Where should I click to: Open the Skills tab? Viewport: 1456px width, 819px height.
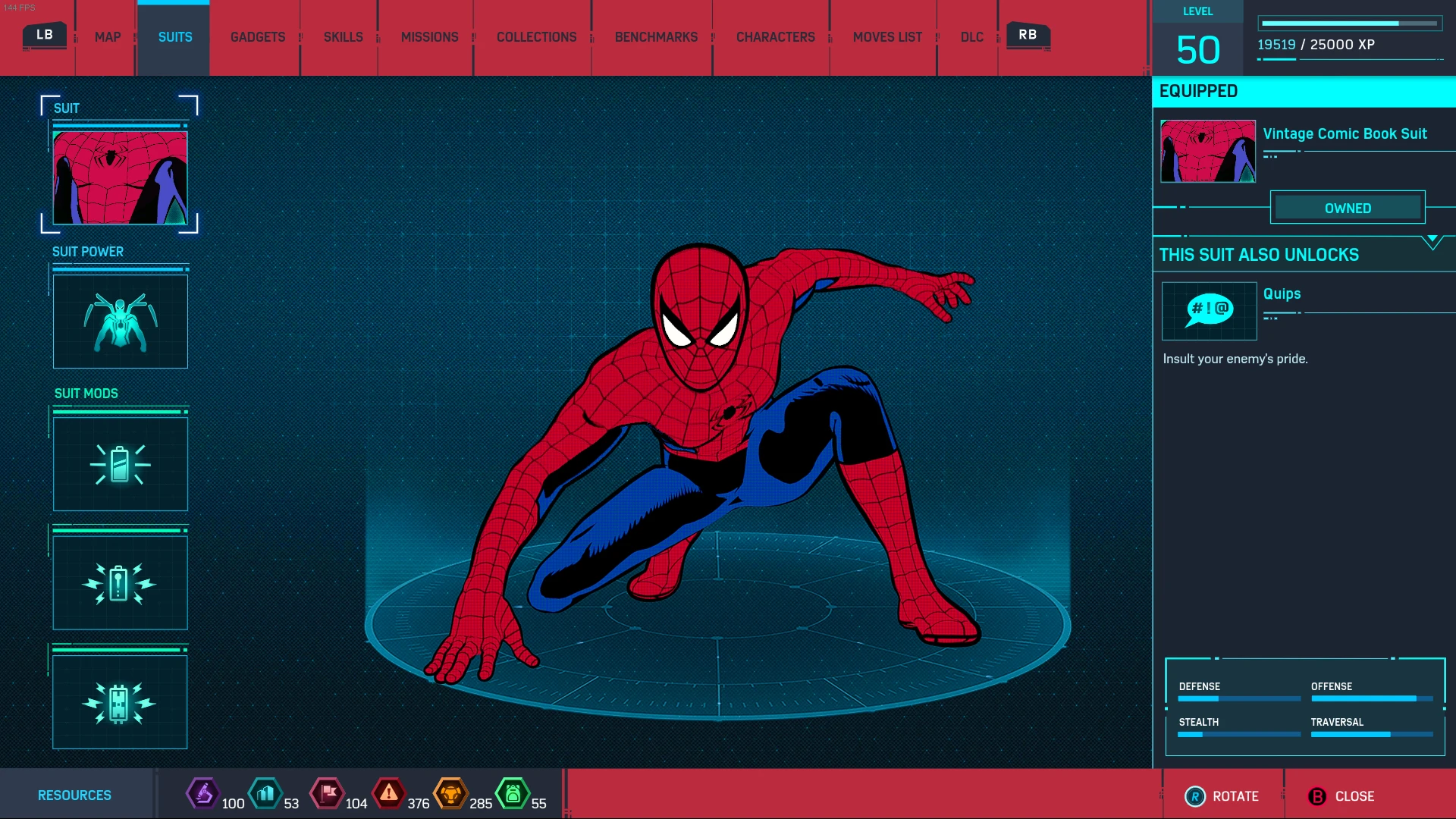pyautogui.click(x=344, y=37)
